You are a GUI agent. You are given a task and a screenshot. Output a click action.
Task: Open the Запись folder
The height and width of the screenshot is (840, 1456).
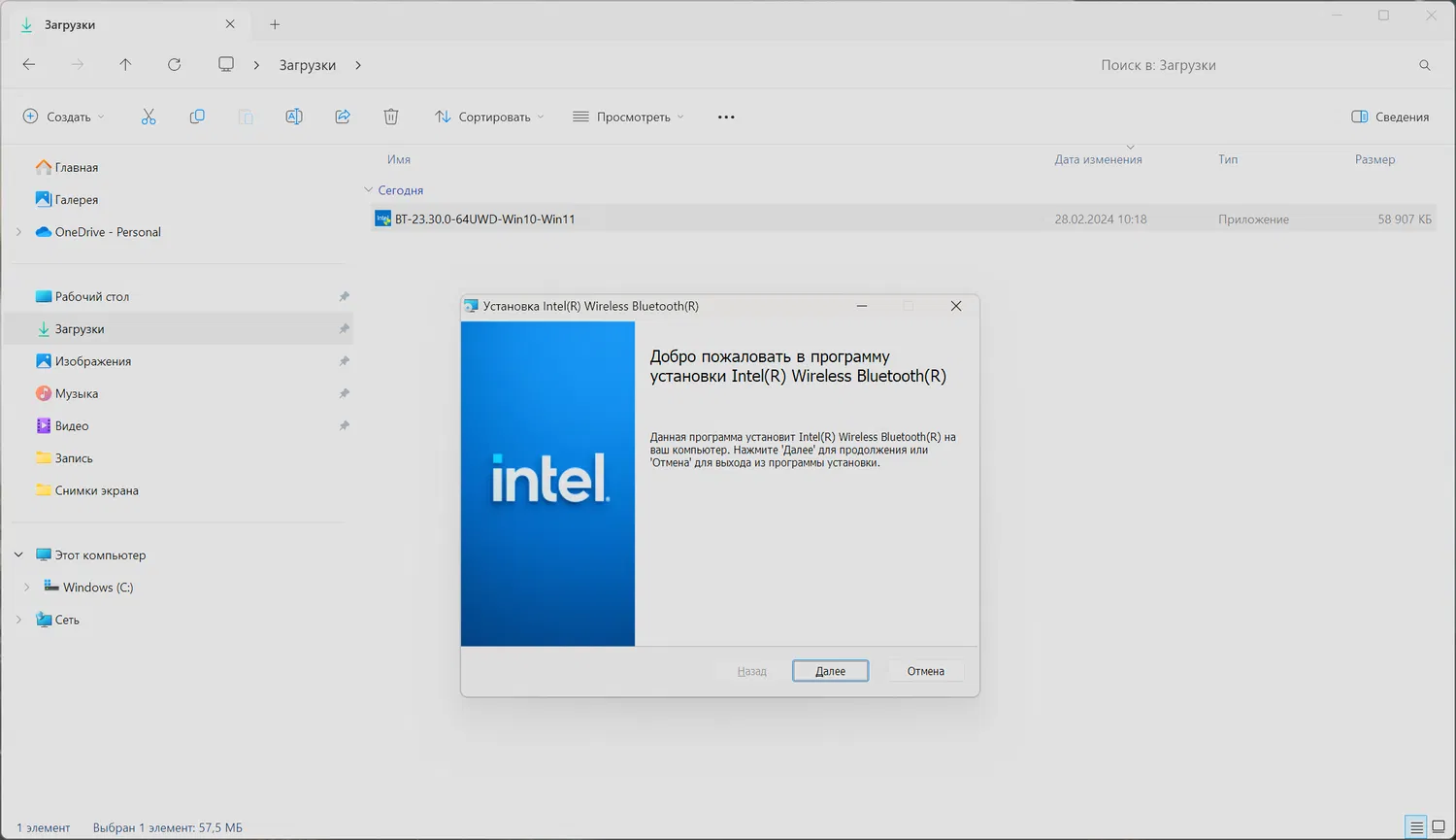point(74,458)
